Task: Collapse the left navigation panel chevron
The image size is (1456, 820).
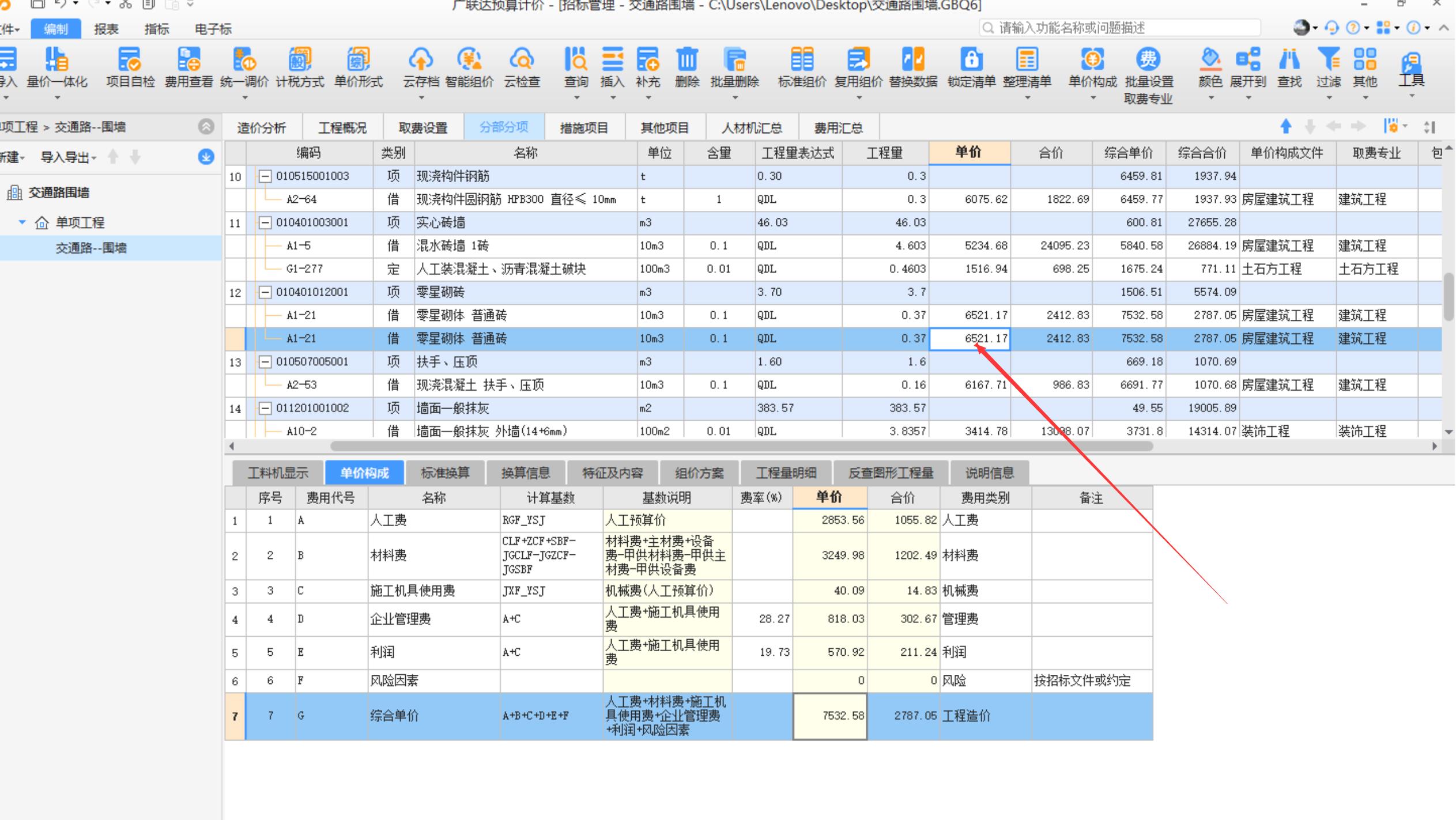Action: [206, 126]
